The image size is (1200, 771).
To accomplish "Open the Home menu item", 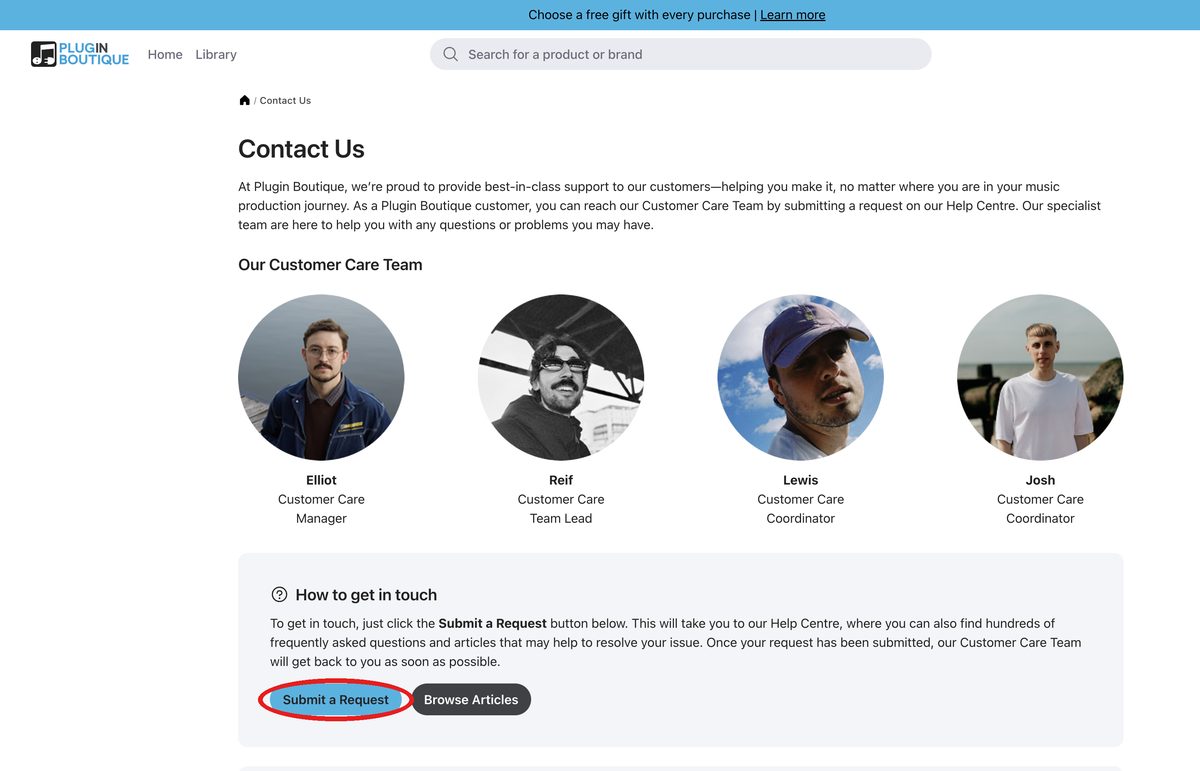I will tap(165, 54).
